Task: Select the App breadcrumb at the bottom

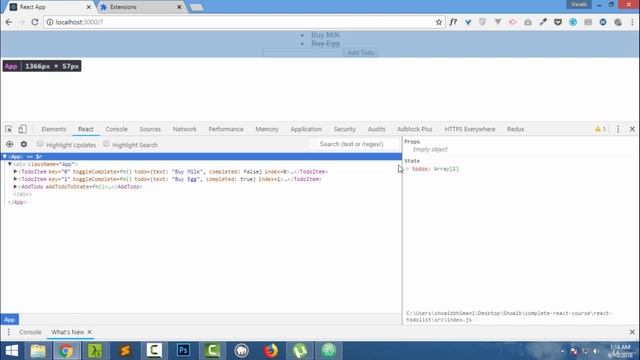Action: tap(9, 320)
